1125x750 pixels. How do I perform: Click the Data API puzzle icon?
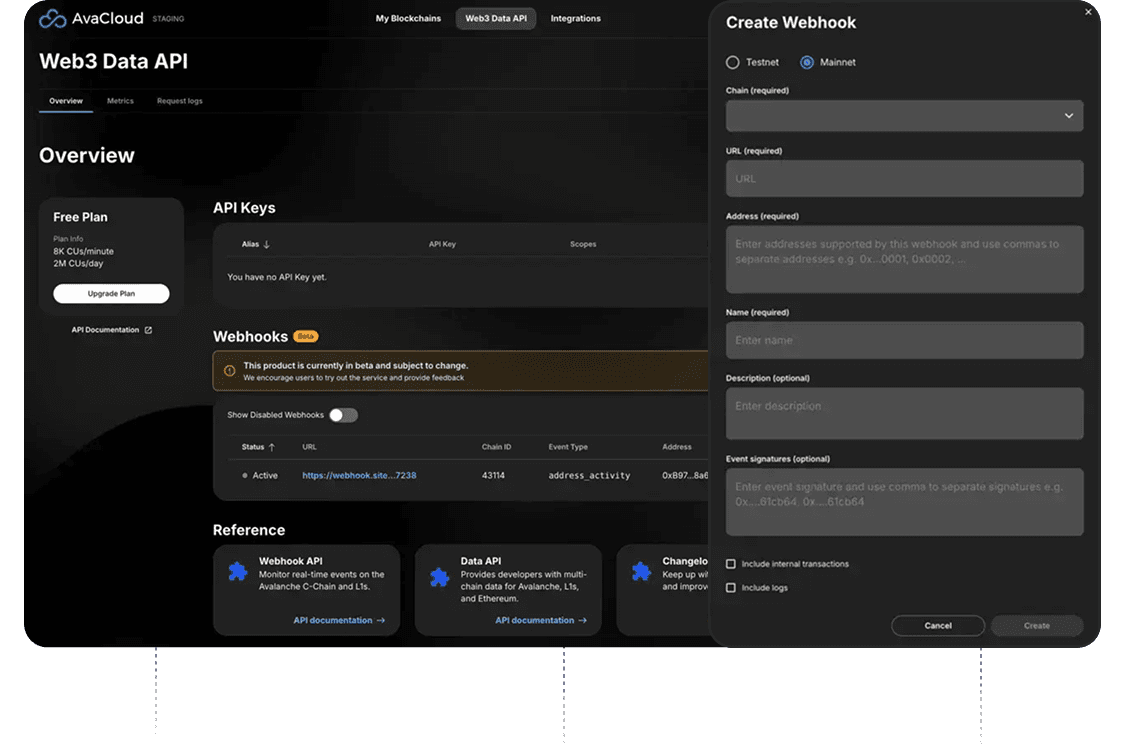click(x=440, y=578)
